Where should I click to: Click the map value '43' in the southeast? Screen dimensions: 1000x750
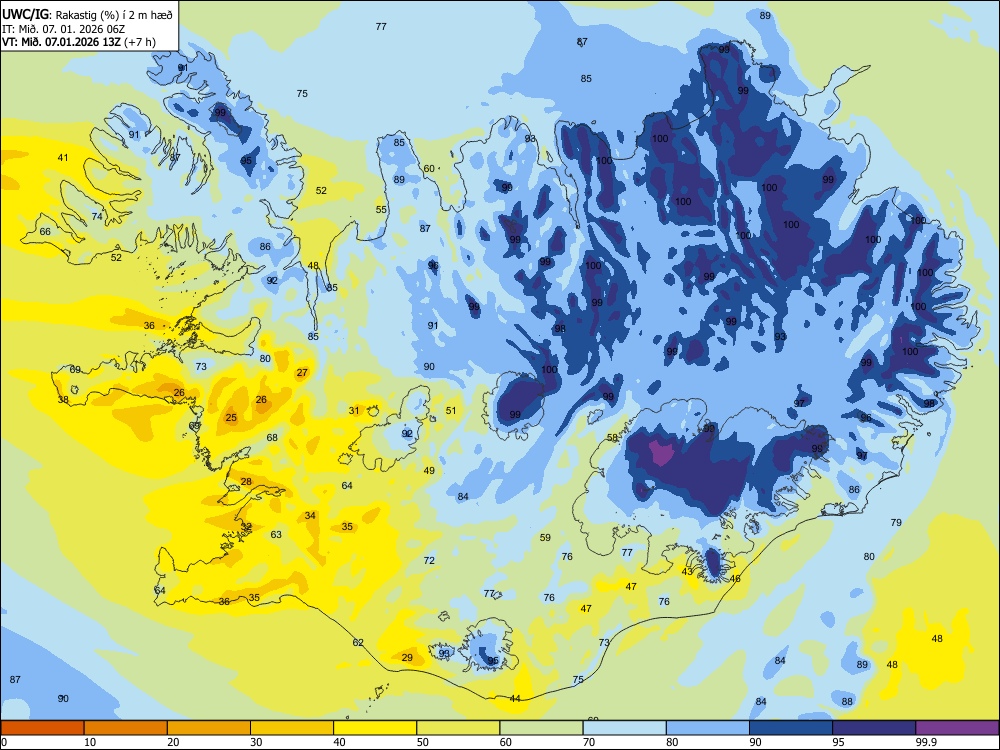point(687,571)
